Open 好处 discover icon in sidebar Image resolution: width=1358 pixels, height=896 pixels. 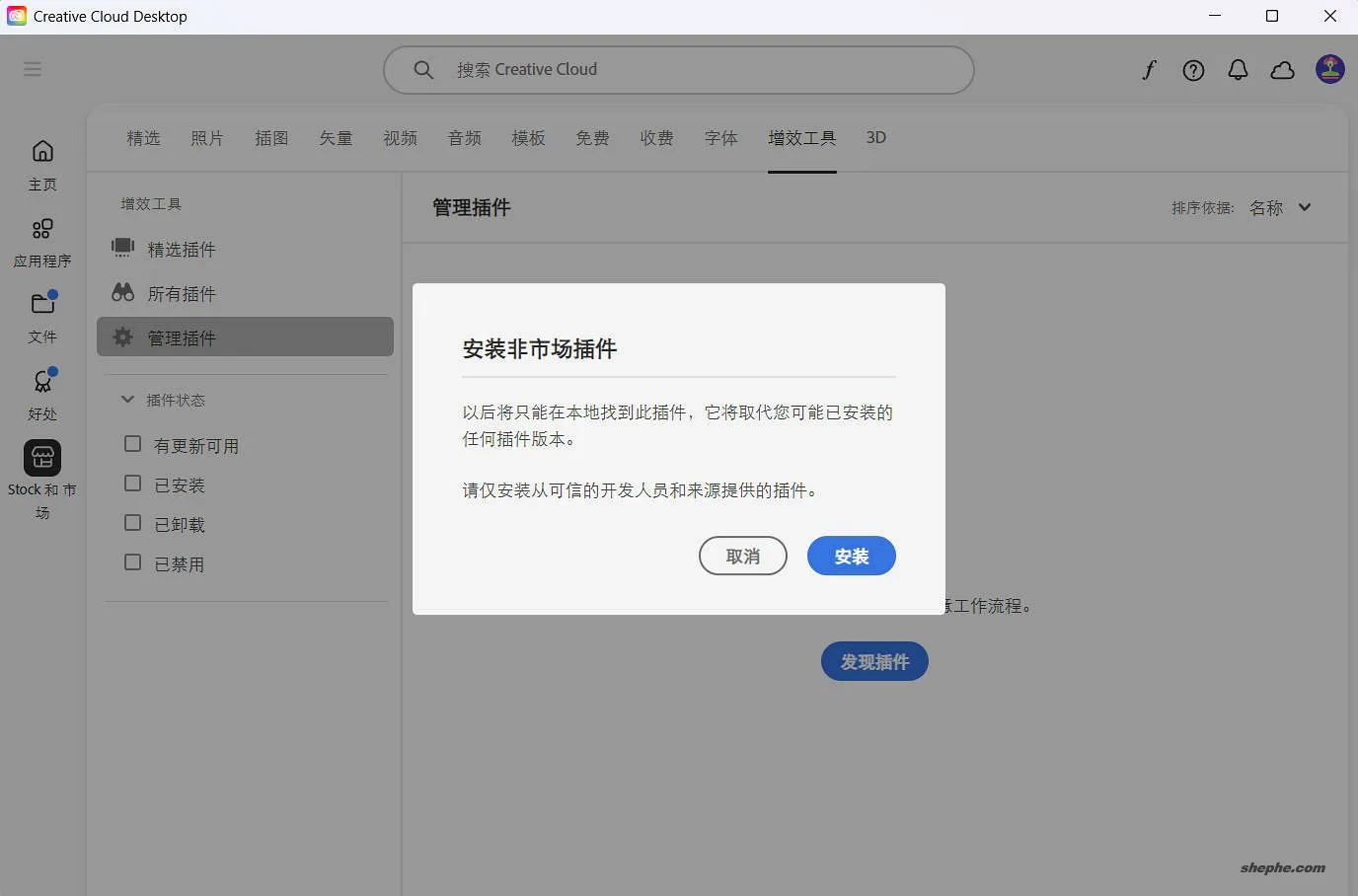click(x=42, y=381)
